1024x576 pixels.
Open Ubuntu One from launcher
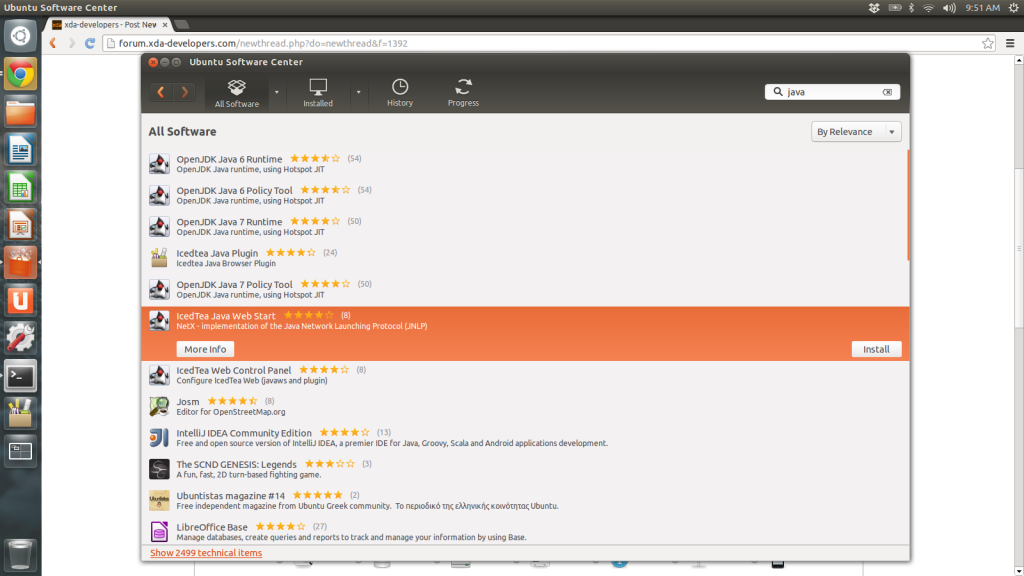point(20,300)
